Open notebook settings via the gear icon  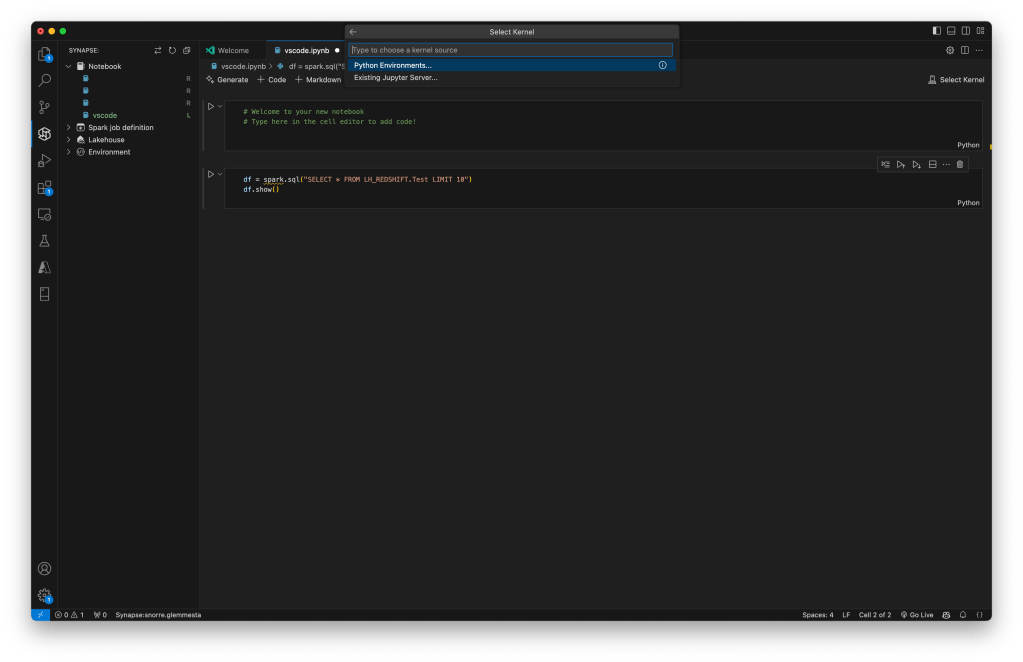[949, 50]
